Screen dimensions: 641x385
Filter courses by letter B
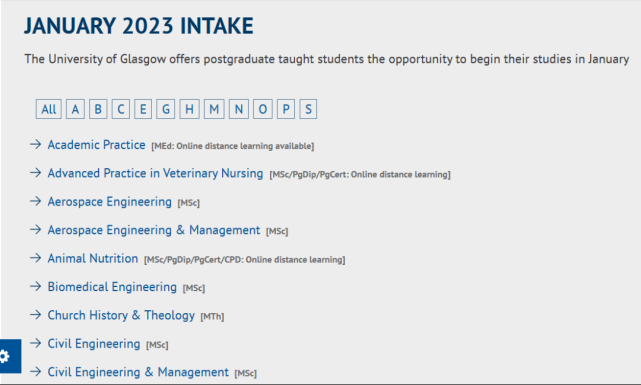(x=98, y=109)
